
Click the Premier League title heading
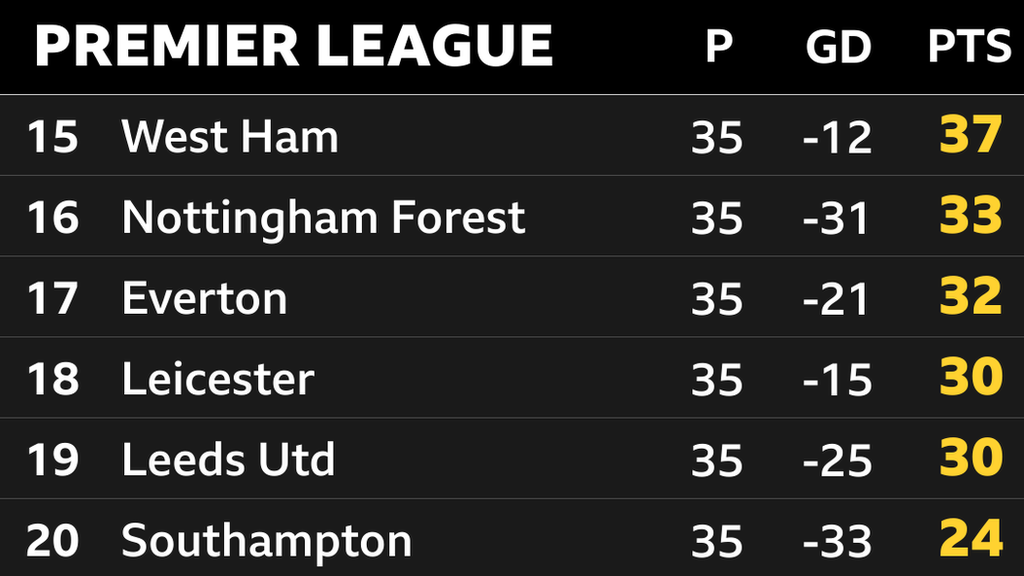click(x=293, y=46)
